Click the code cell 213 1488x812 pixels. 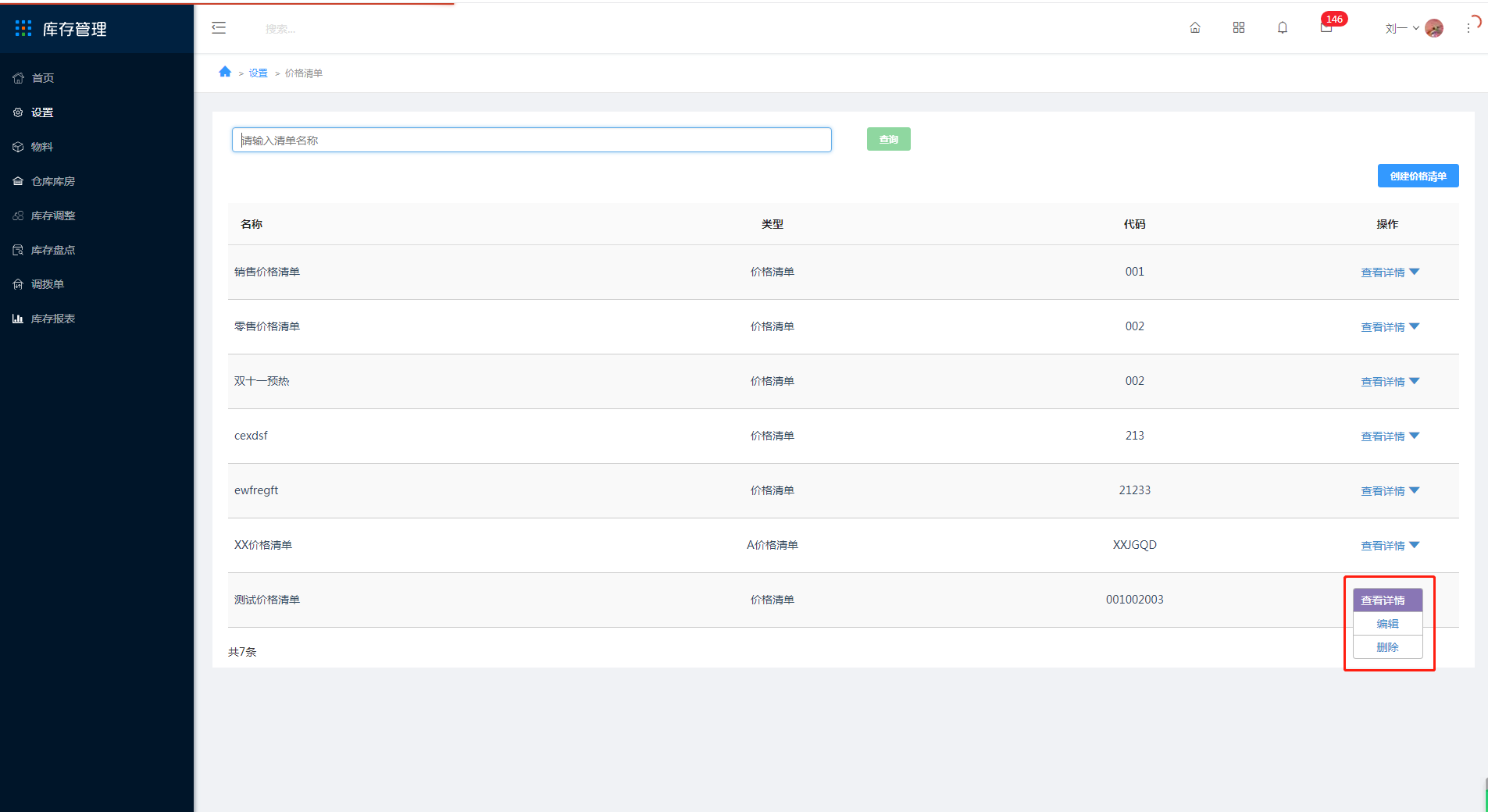click(x=1134, y=436)
